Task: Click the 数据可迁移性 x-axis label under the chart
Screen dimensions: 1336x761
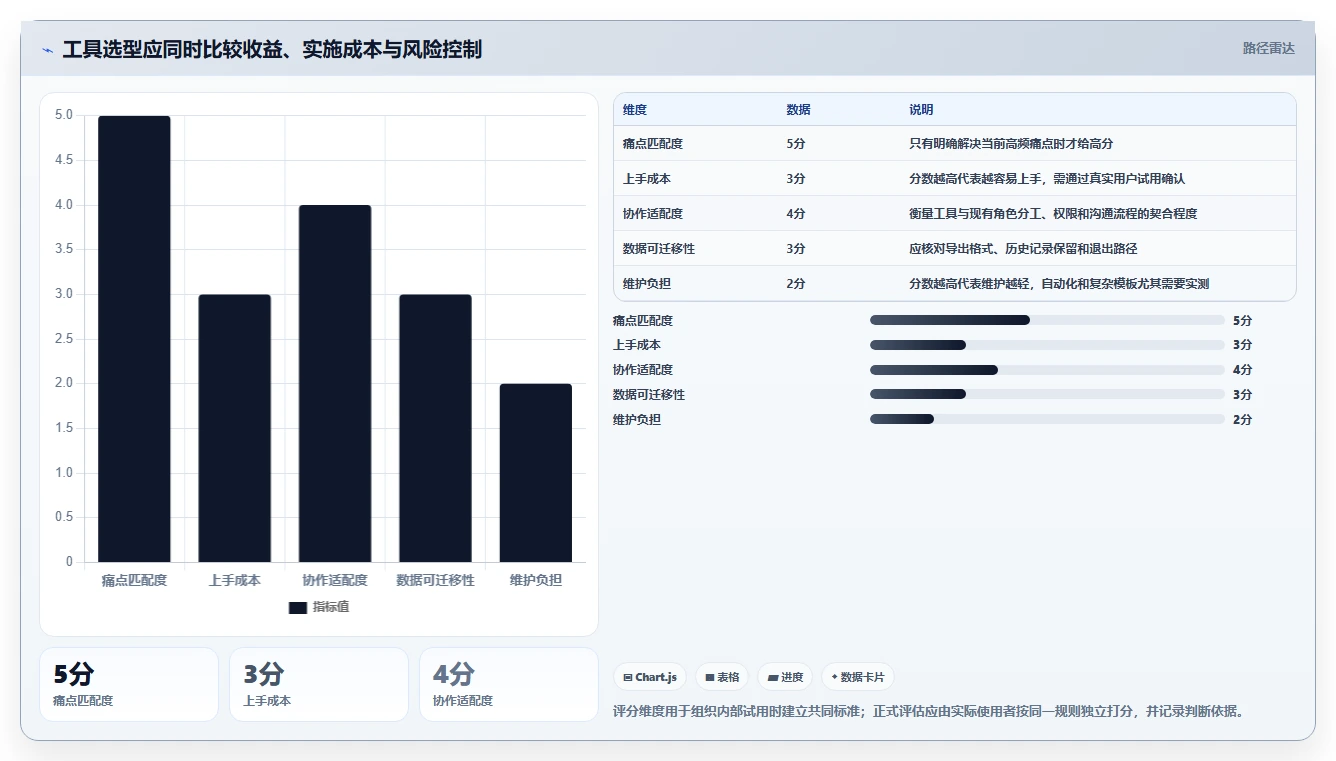Action: [435, 580]
